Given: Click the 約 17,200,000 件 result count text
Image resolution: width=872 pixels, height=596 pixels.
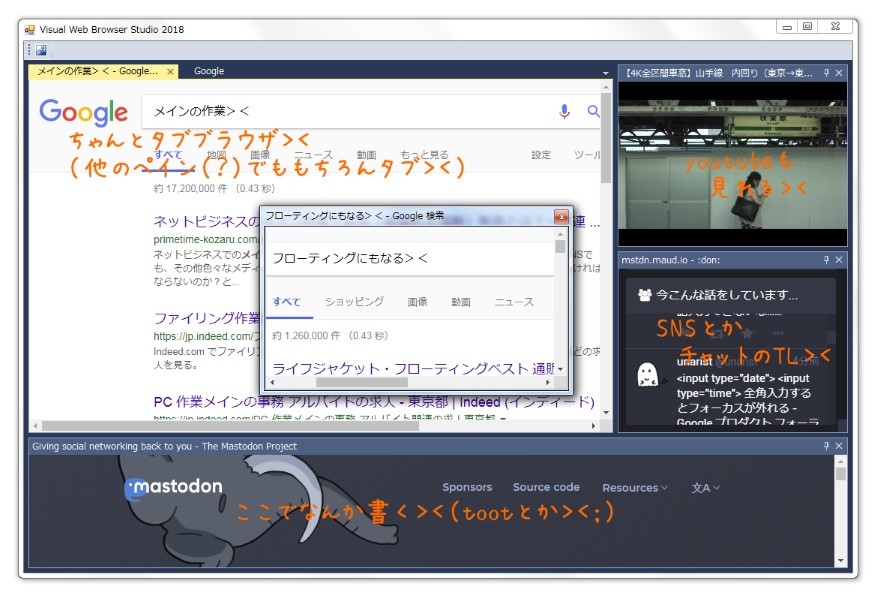Looking at the screenshot, I should click(x=190, y=188).
